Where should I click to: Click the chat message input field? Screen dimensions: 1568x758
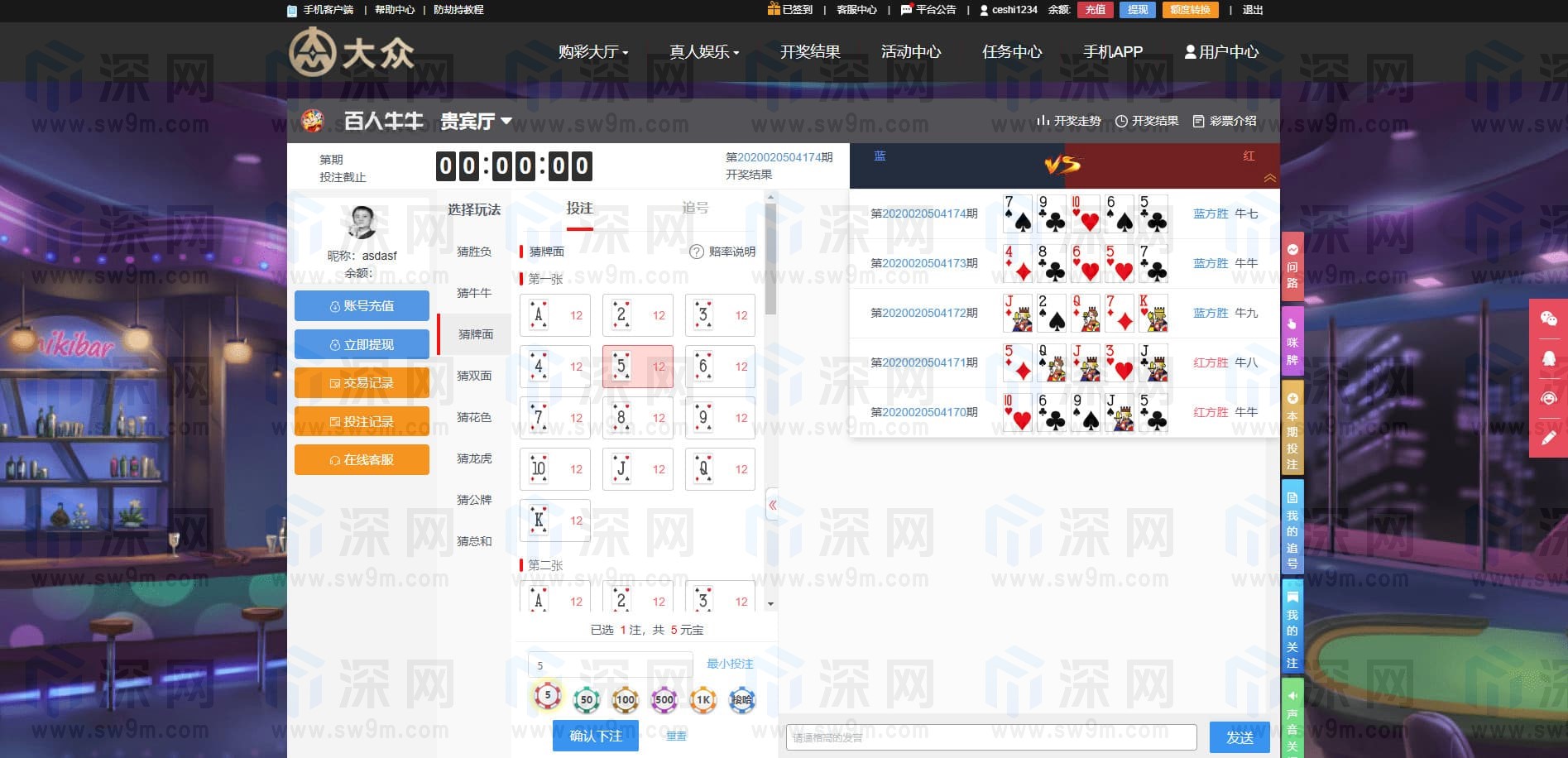click(x=990, y=737)
